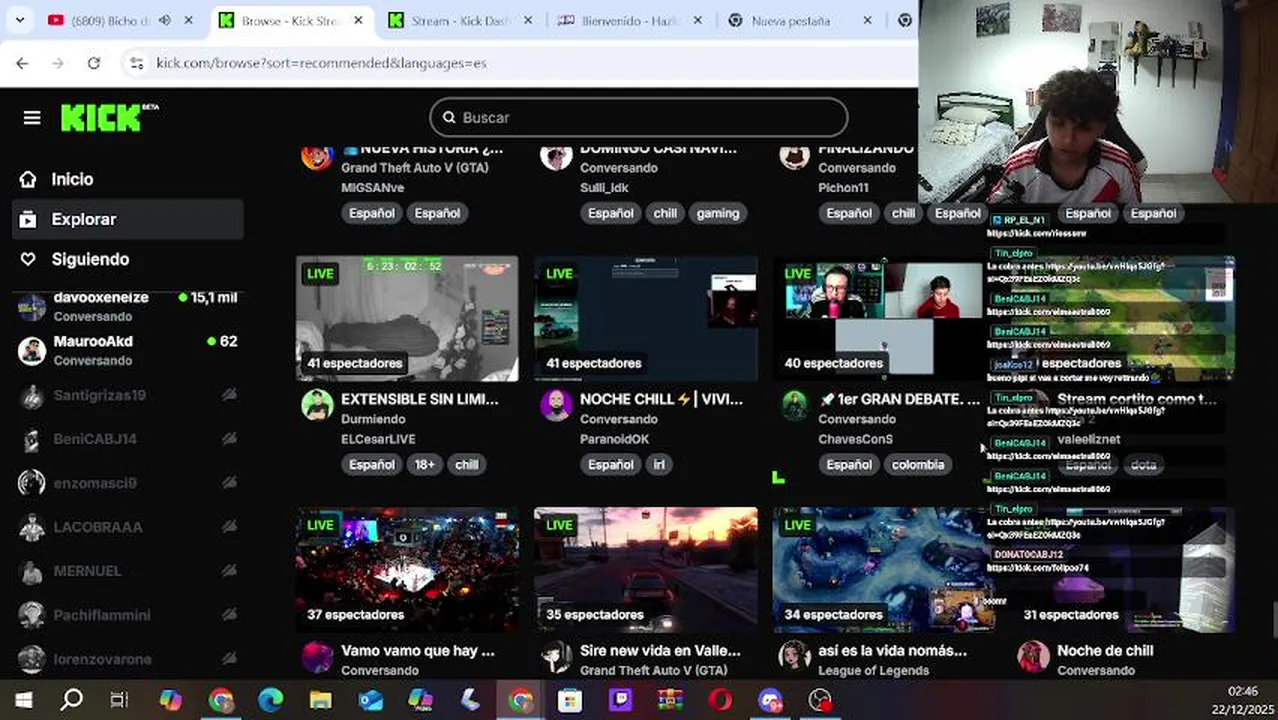Open ChavesConS channel avatar
This screenshot has width=1278, height=720.
click(x=795, y=405)
